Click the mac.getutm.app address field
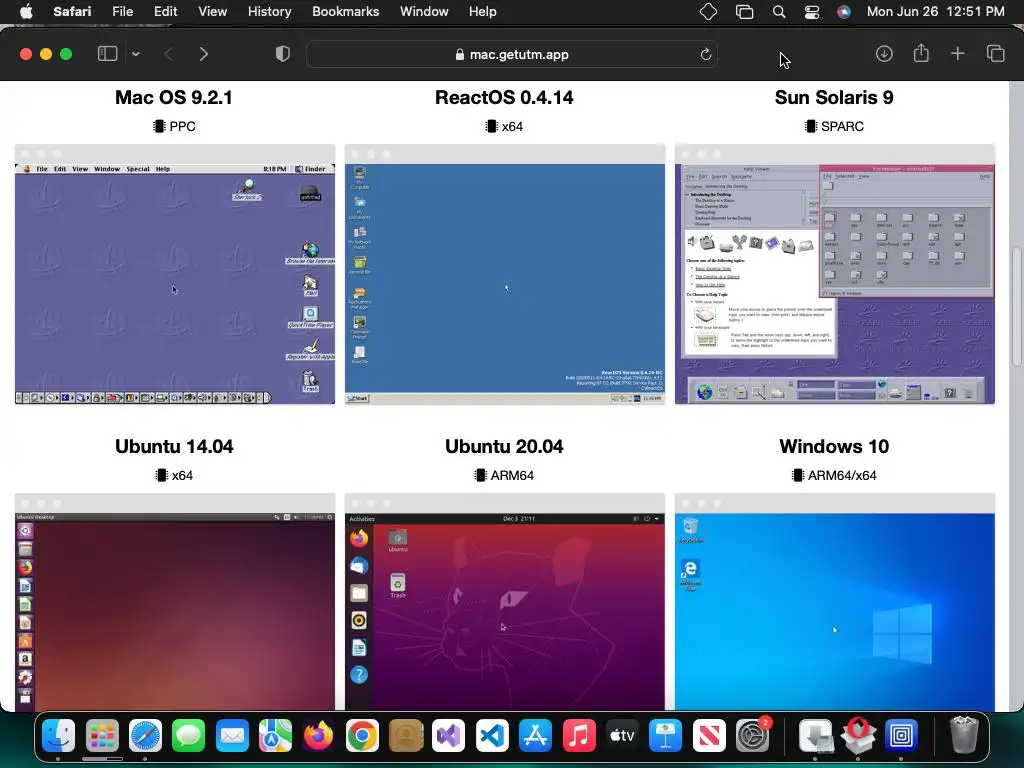The image size is (1024, 768). [512, 54]
